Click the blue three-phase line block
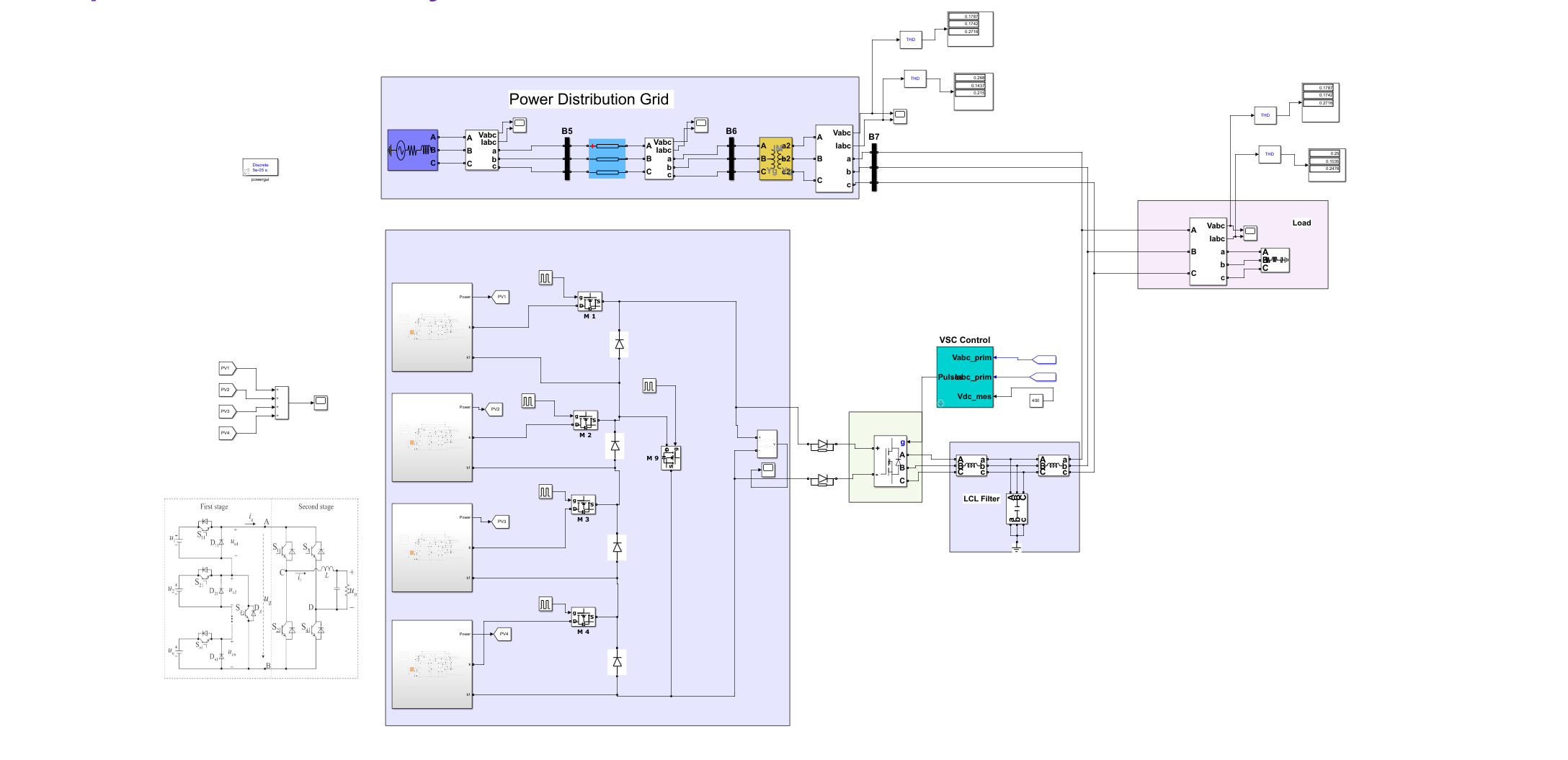Image resolution: width=1568 pixels, height=760 pixels. 607,158
